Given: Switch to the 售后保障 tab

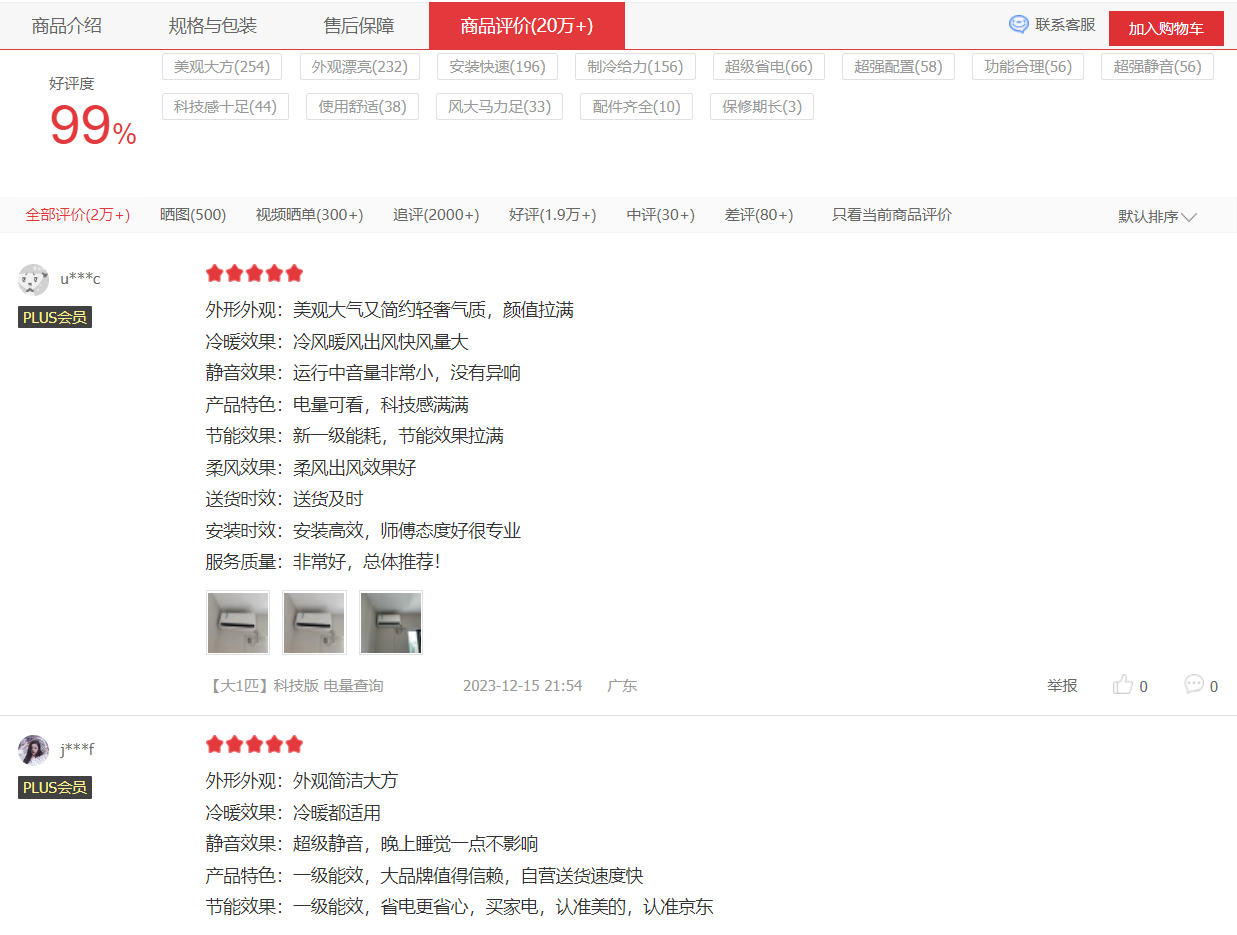Looking at the screenshot, I should (359, 26).
